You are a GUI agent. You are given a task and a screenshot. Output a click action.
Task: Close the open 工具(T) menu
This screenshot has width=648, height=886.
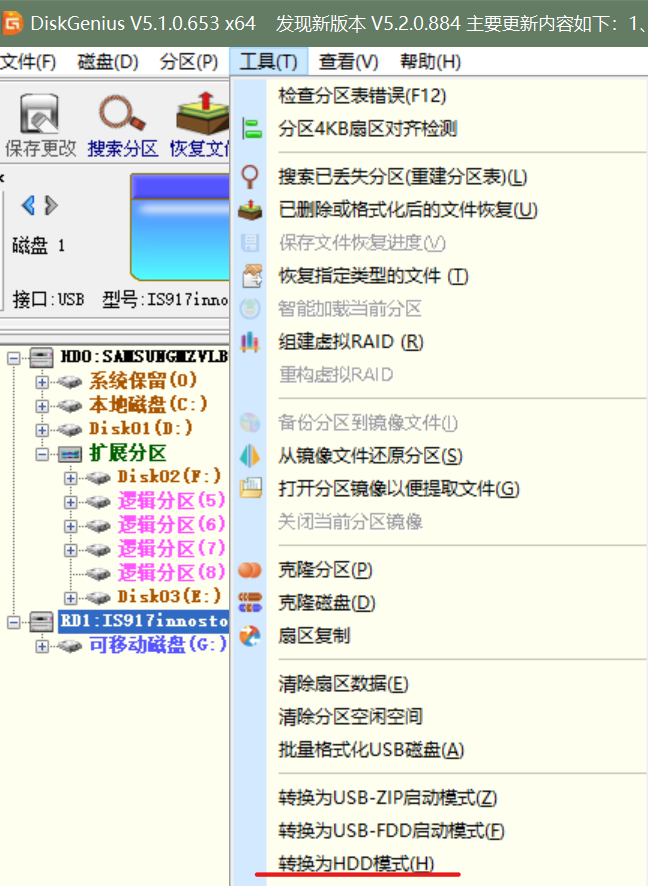[x=268, y=61]
